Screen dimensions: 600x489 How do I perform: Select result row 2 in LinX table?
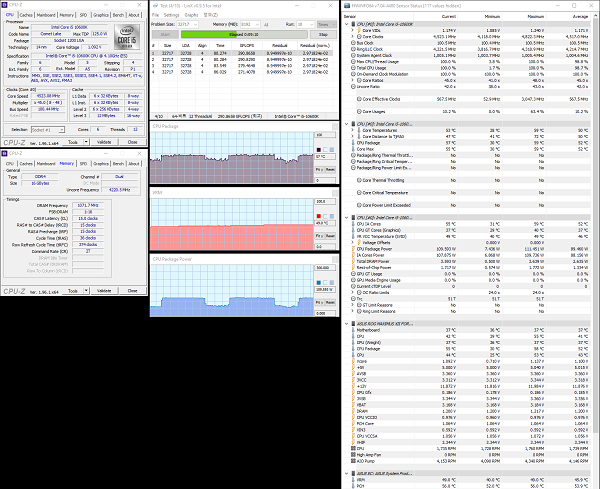(x=242, y=59)
